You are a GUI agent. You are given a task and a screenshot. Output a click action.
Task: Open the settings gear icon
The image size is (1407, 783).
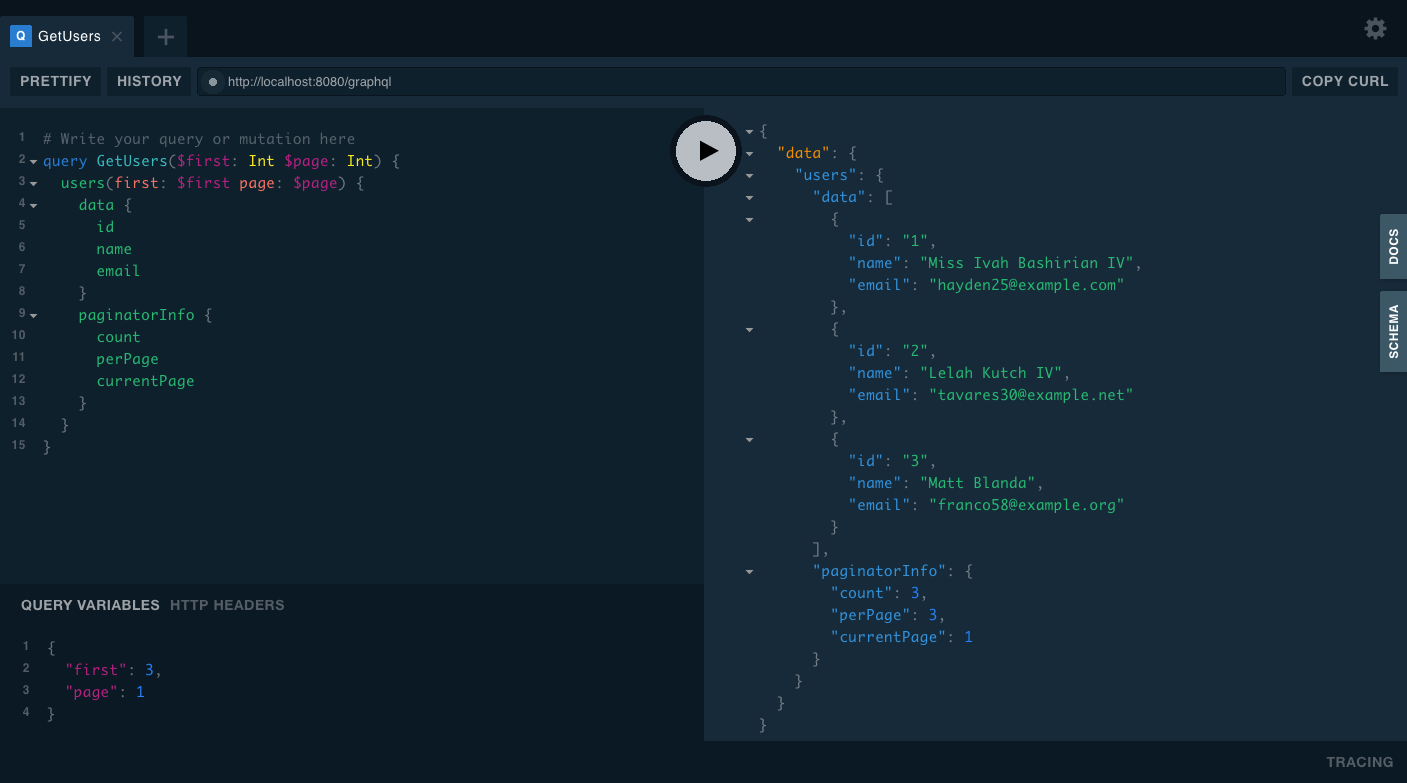click(x=1375, y=29)
